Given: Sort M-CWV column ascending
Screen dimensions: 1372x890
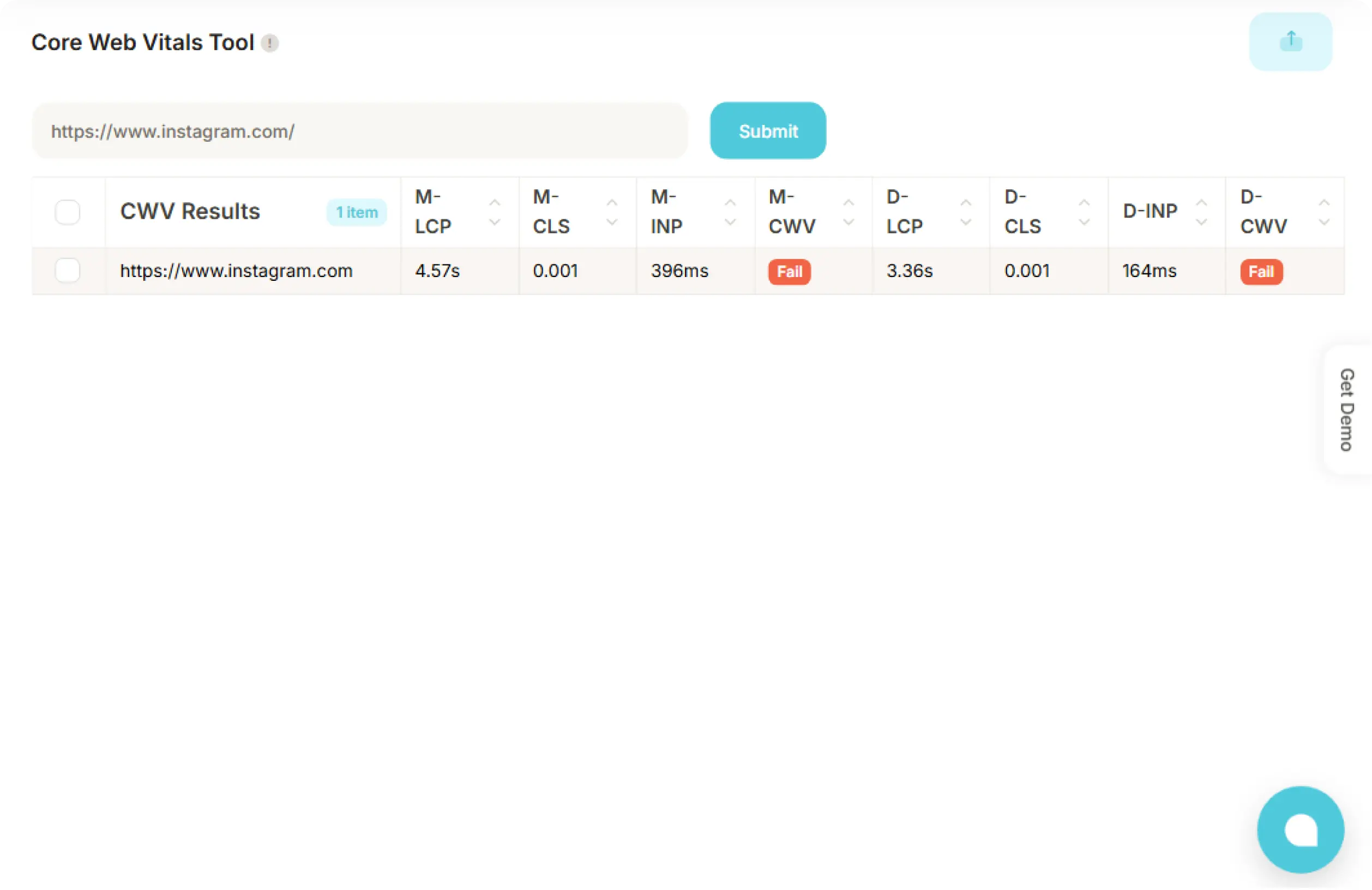Looking at the screenshot, I should tap(849, 201).
